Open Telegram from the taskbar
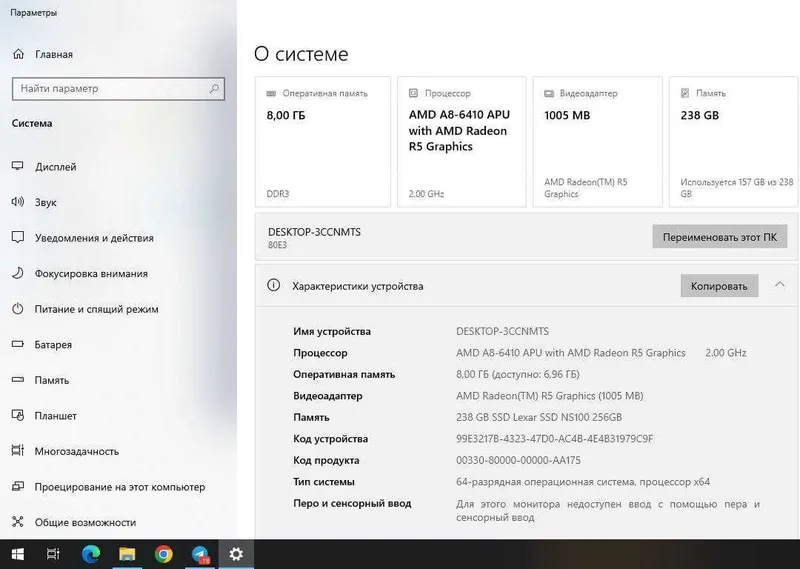Image resolution: width=800 pixels, height=569 pixels. (200, 554)
